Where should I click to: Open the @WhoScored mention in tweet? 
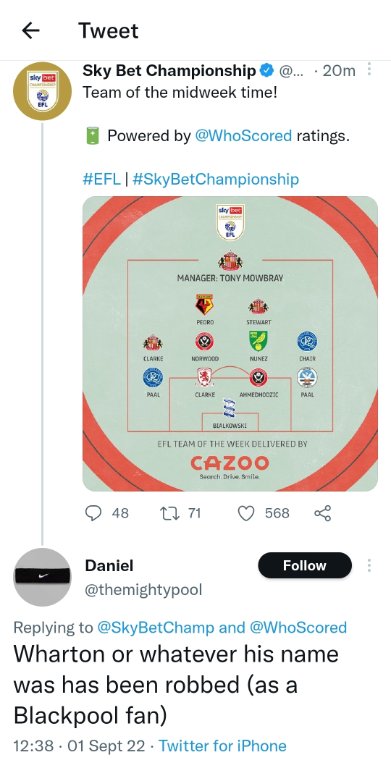243,135
